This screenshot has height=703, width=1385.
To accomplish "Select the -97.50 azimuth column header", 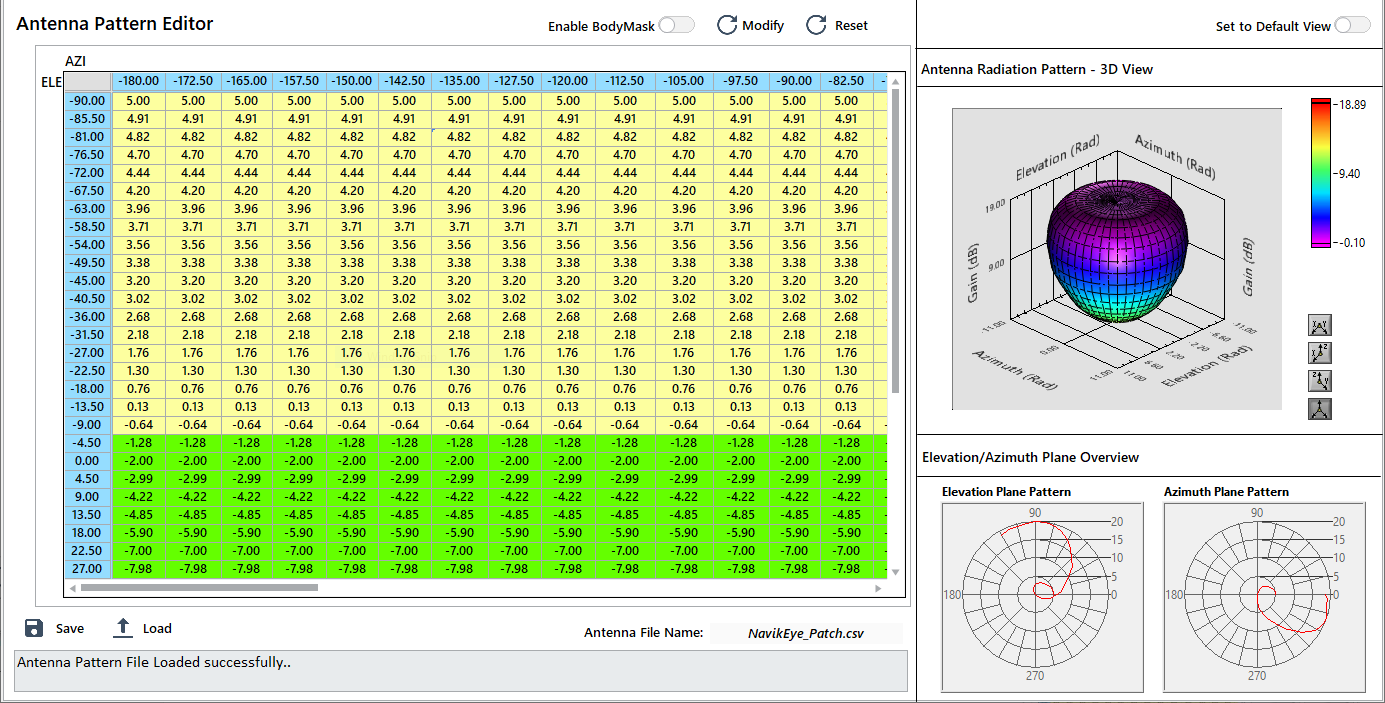I will click(x=741, y=81).
